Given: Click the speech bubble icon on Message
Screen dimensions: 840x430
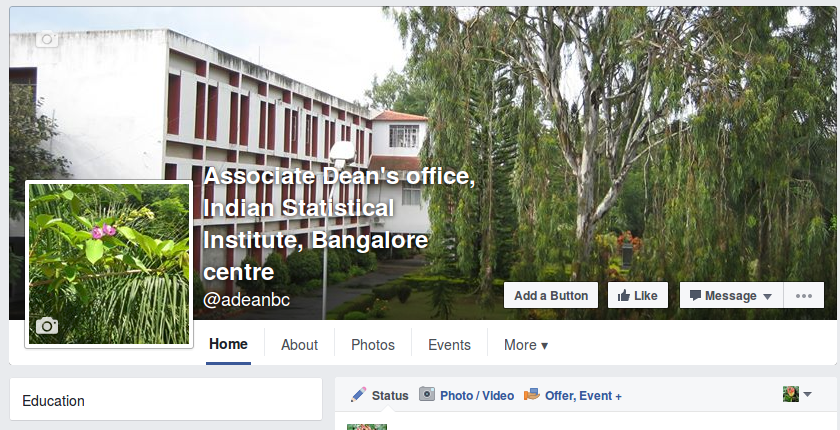Looking at the screenshot, I should click(695, 296).
